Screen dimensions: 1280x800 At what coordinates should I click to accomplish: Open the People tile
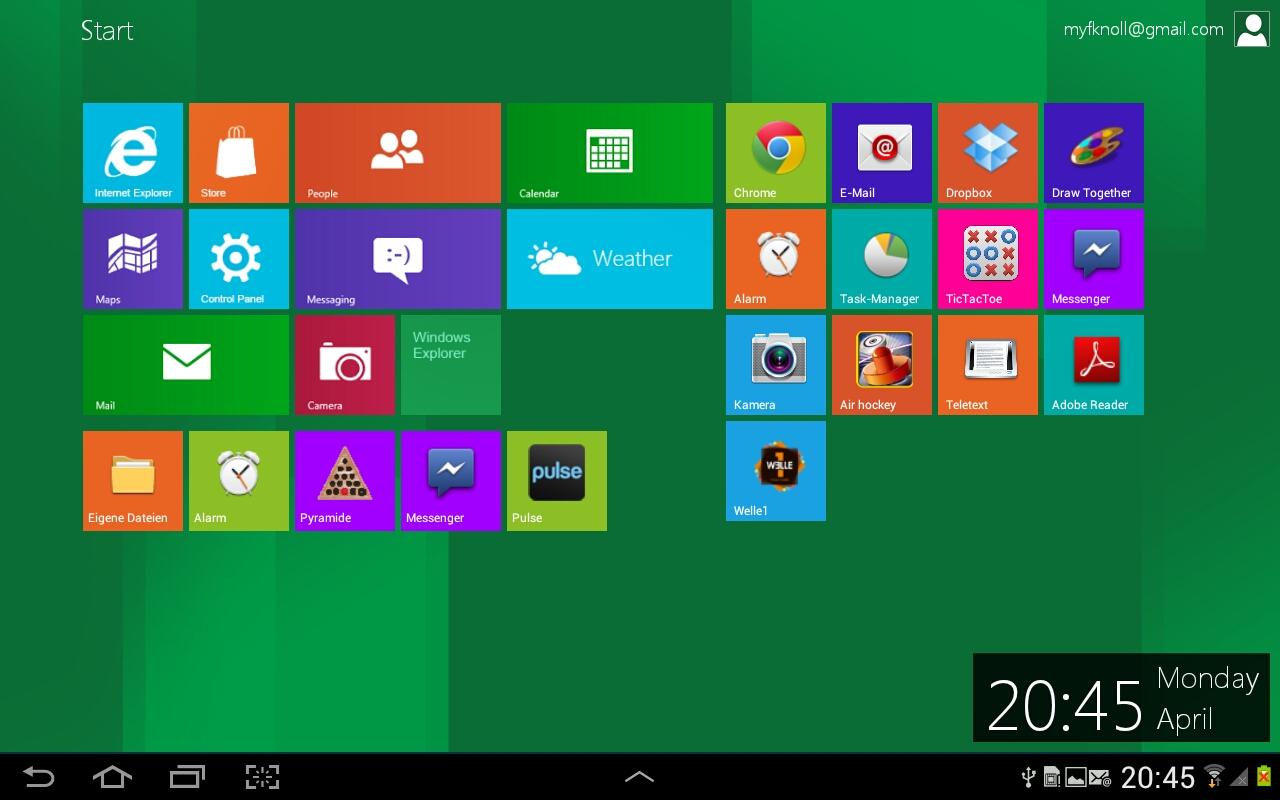coord(398,153)
